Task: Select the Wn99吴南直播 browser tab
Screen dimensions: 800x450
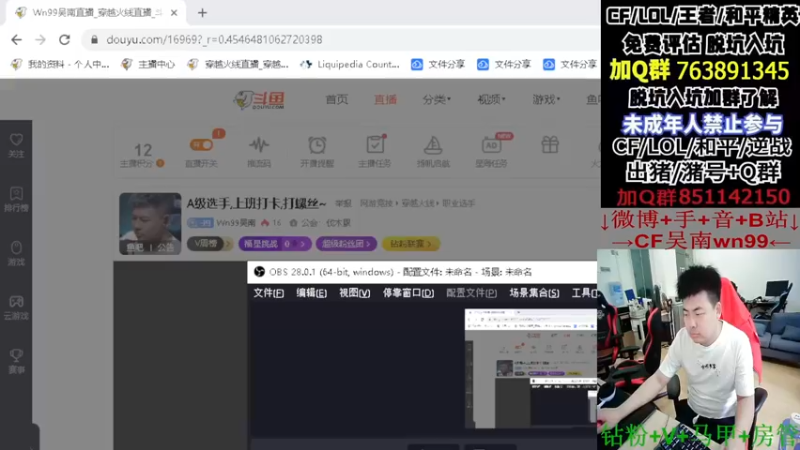Action: tap(96, 13)
